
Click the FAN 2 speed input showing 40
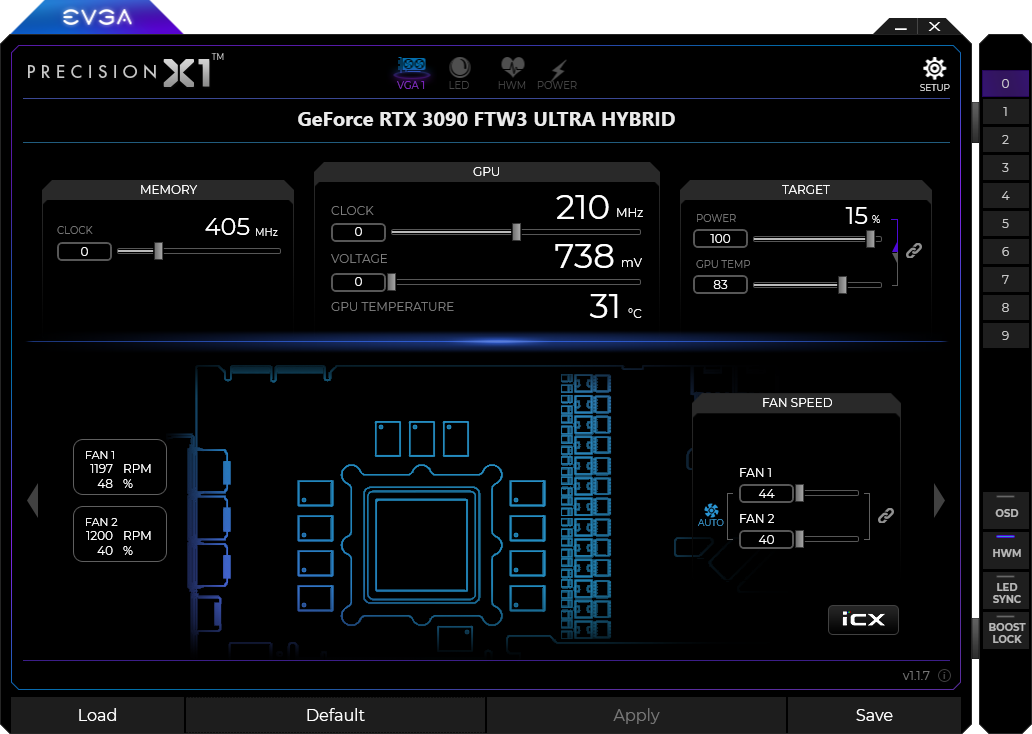coord(766,539)
